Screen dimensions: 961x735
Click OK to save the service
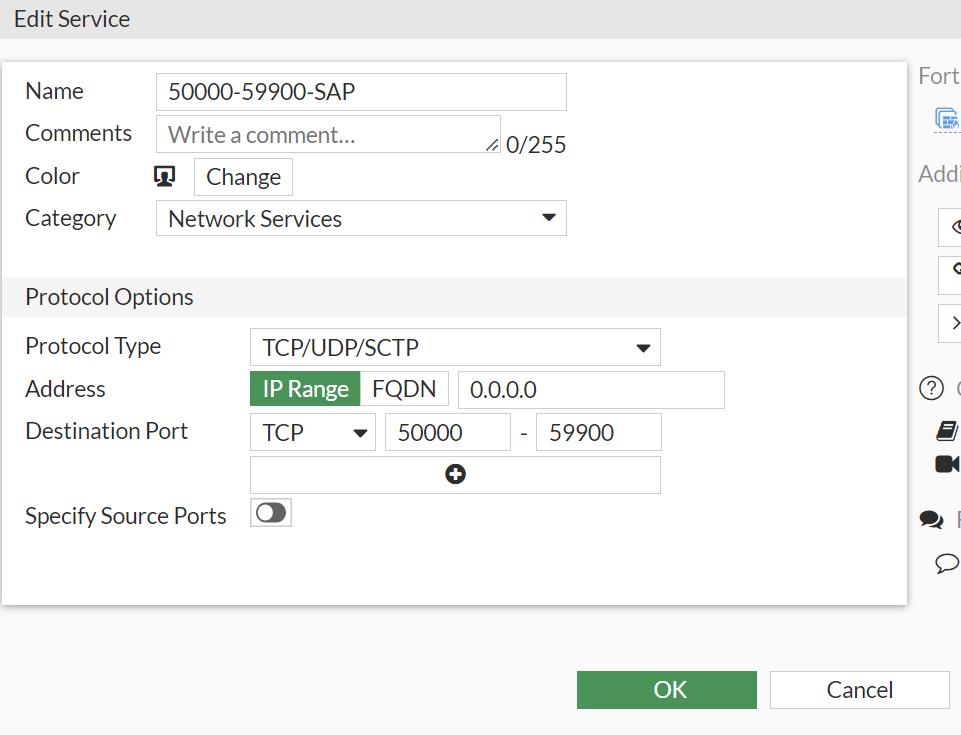click(667, 690)
